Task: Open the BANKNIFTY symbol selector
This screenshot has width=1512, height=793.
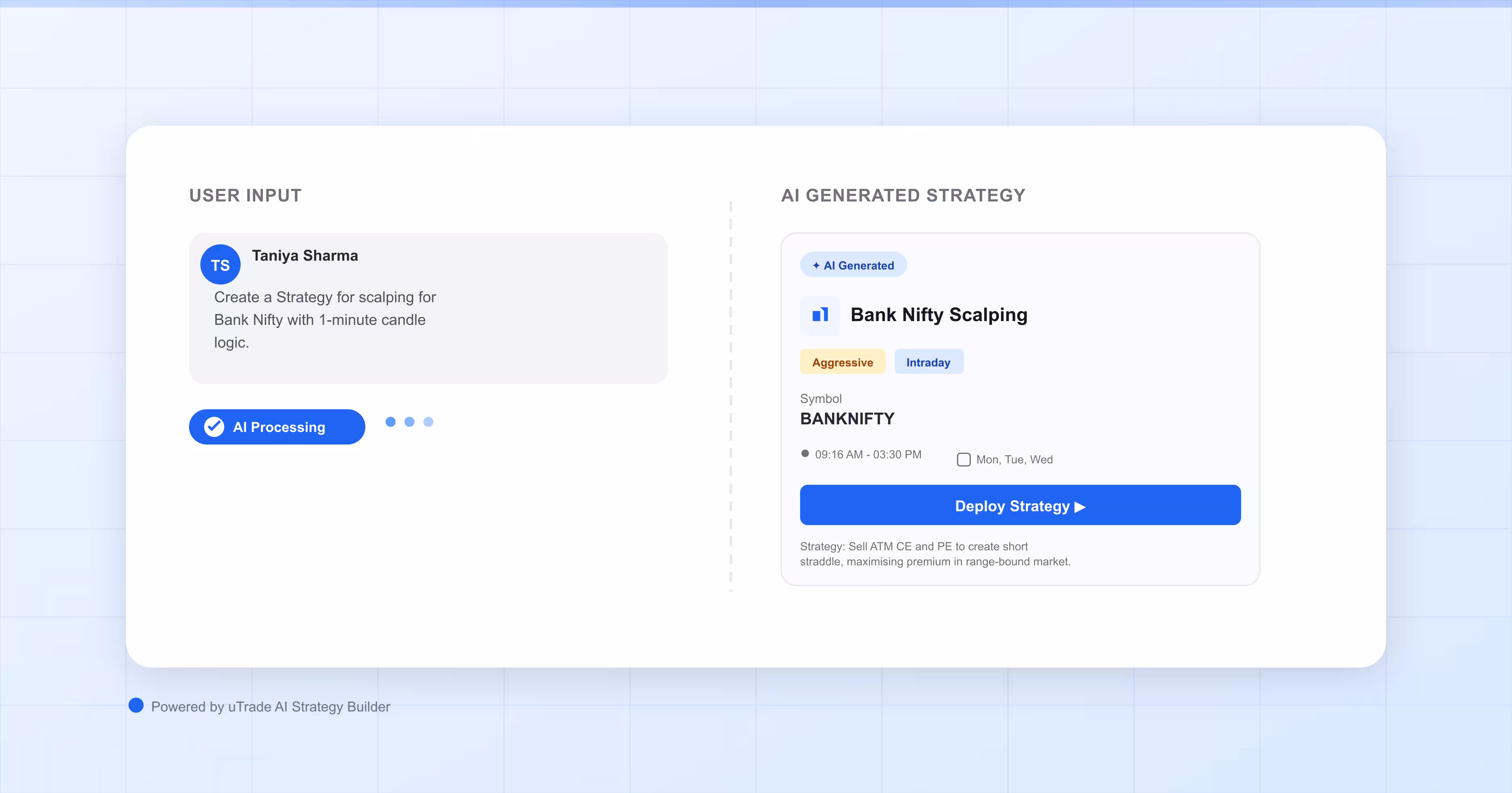Action: (x=847, y=418)
